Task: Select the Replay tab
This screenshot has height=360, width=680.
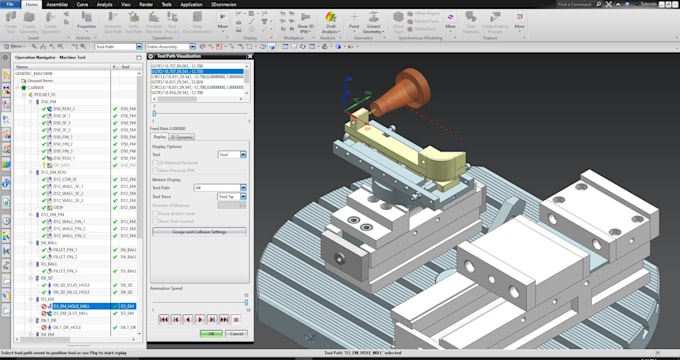Action: (160, 137)
